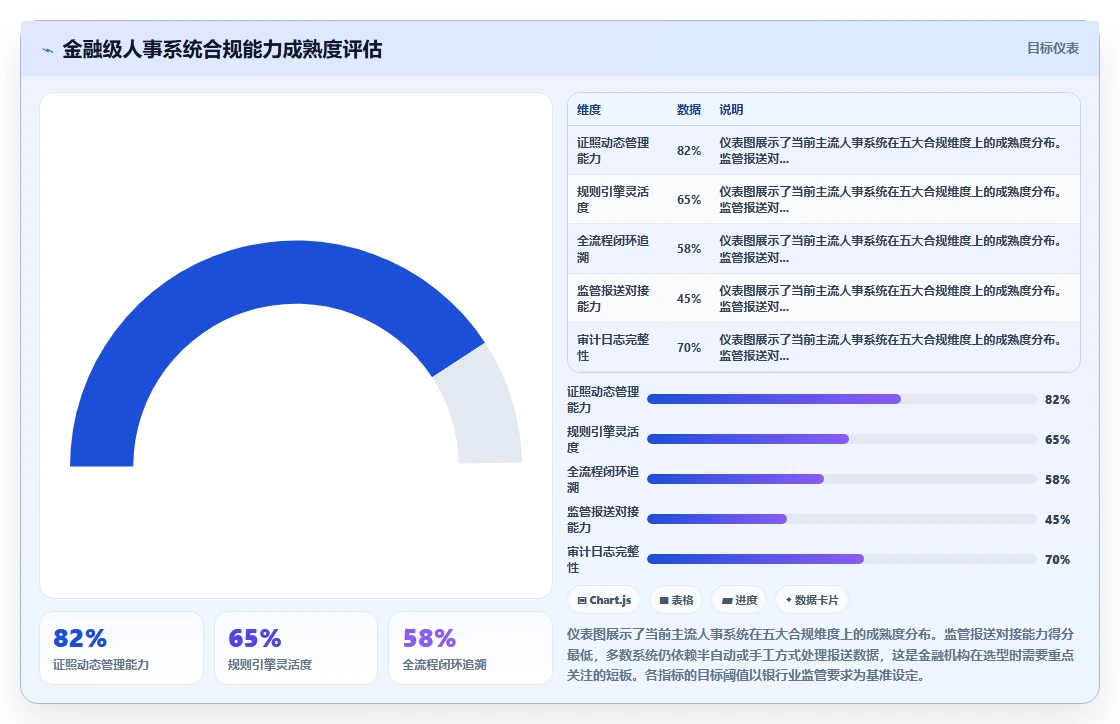Click the 维度 column header
The width and height of the screenshot is (1120, 724).
pos(589,109)
